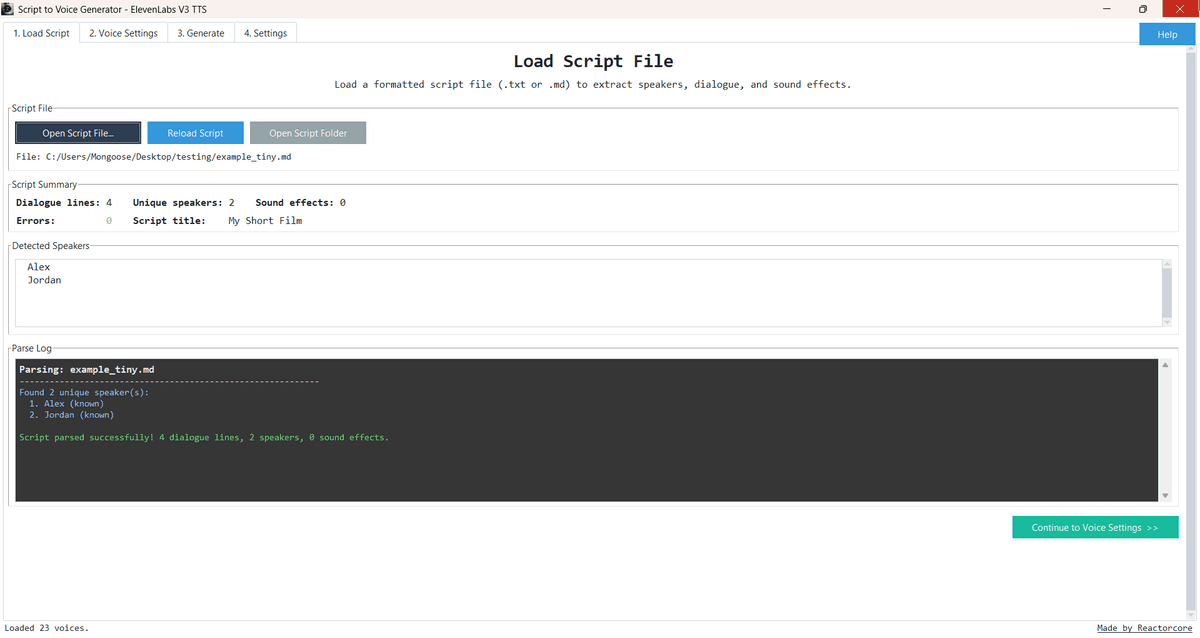
Task: Select Alex in Detected Speakers list
Action: coord(39,267)
